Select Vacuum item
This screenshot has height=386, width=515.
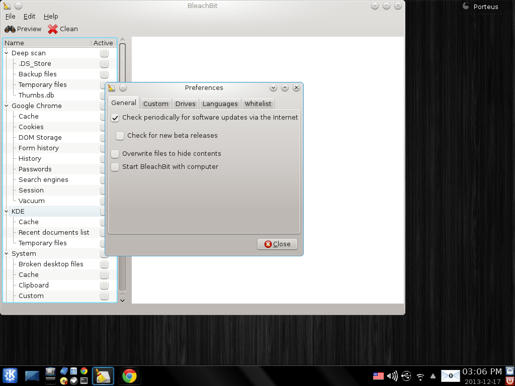pos(32,201)
